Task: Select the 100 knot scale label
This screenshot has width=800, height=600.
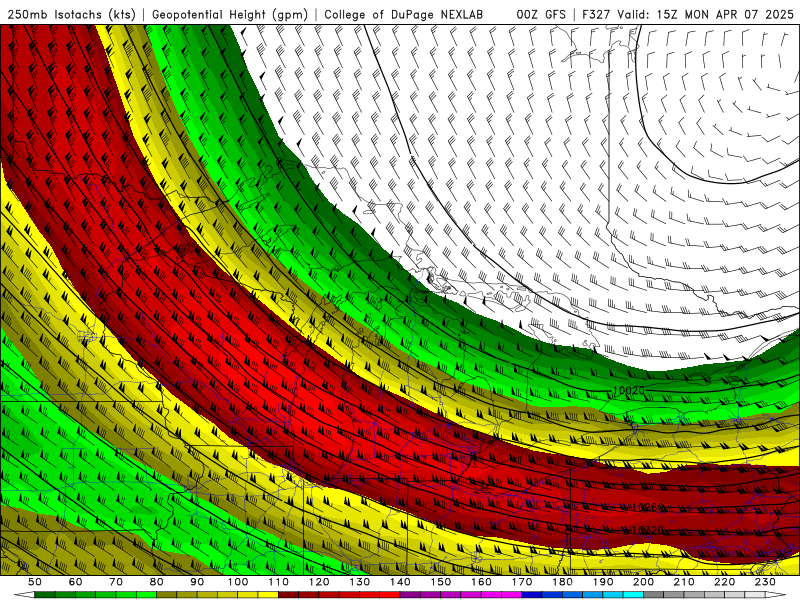Action: (x=238, y=582)
